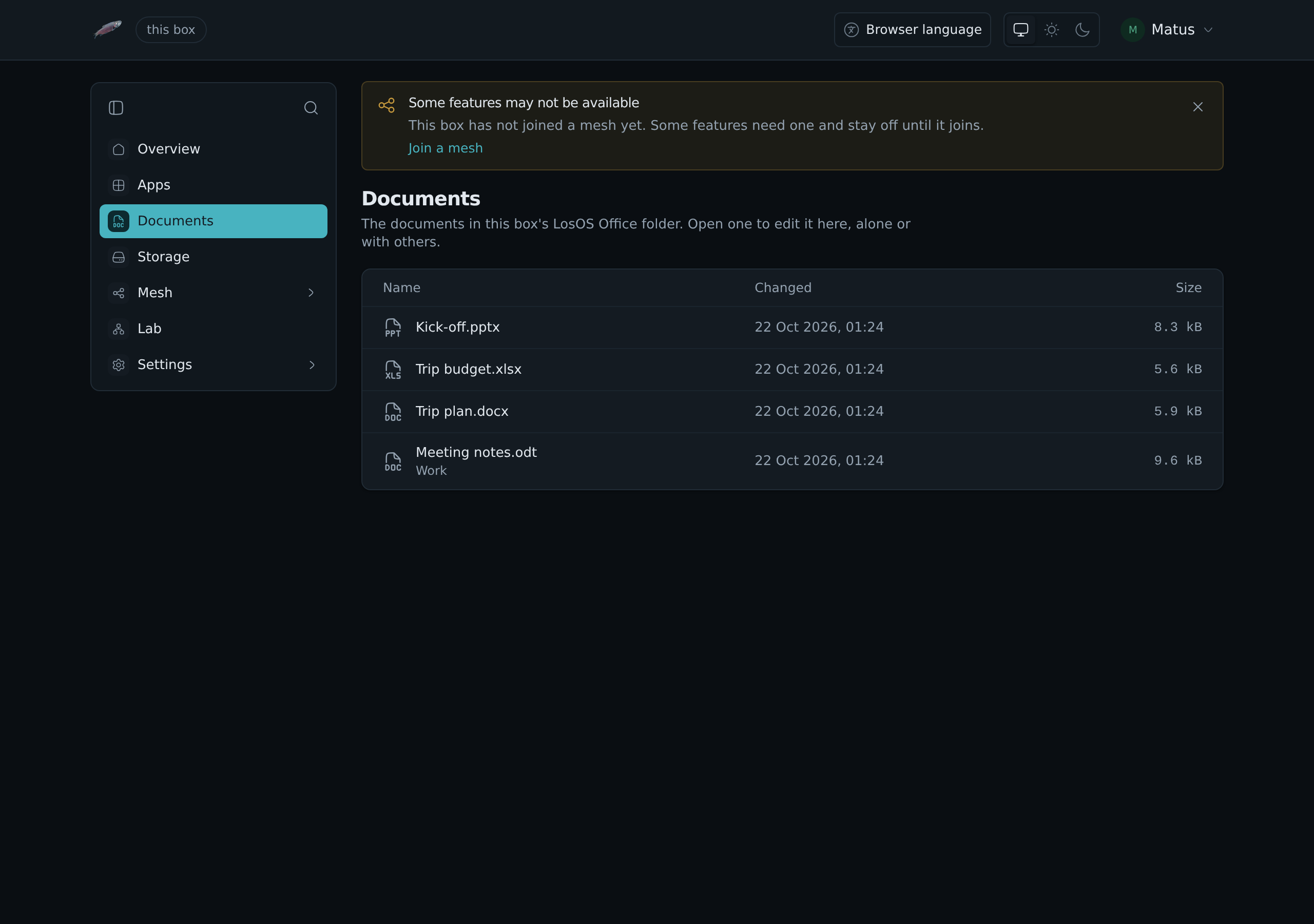
Task: Collapse the sidebar panel icon
Action: point(116,108)
